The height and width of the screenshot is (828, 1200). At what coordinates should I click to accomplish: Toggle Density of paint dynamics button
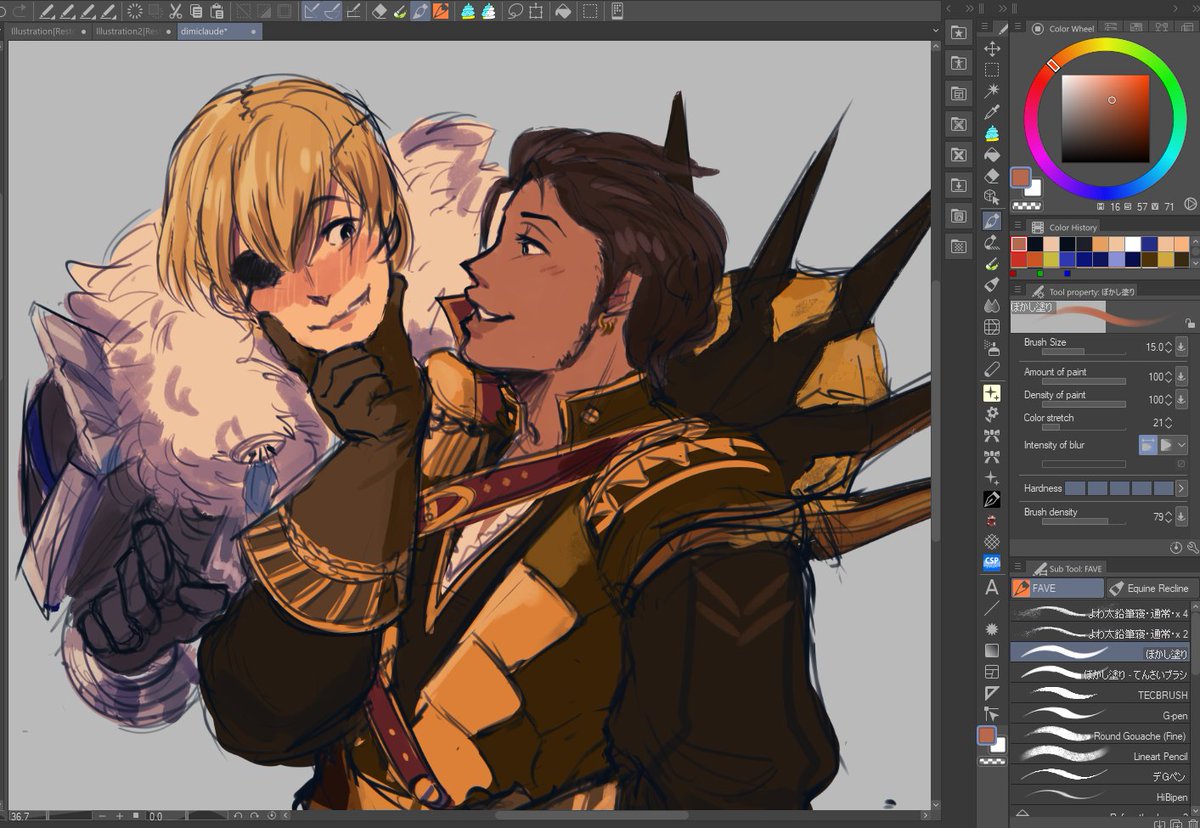point(1181,400)
